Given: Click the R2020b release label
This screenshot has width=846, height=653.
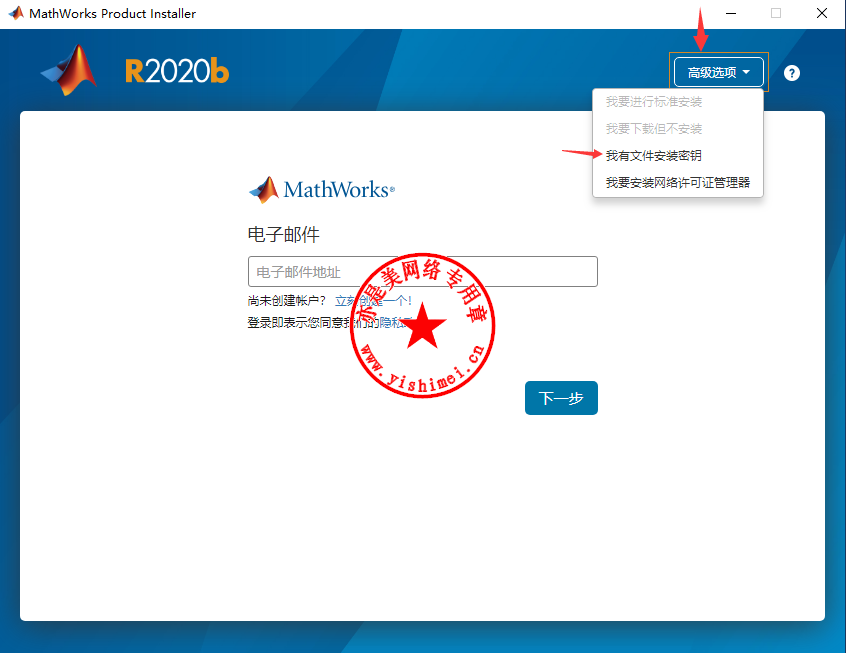Looking at the screenshot, I should point(177,71).
